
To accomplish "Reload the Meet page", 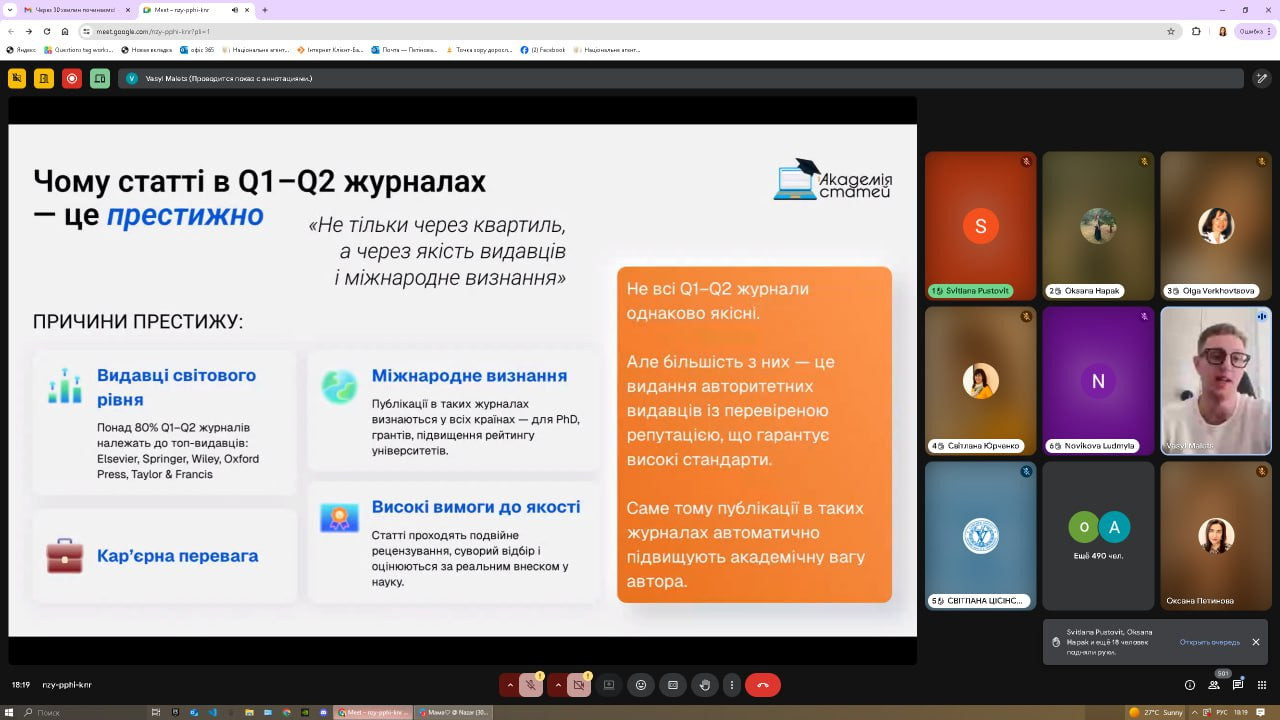I will click(46, 31).
